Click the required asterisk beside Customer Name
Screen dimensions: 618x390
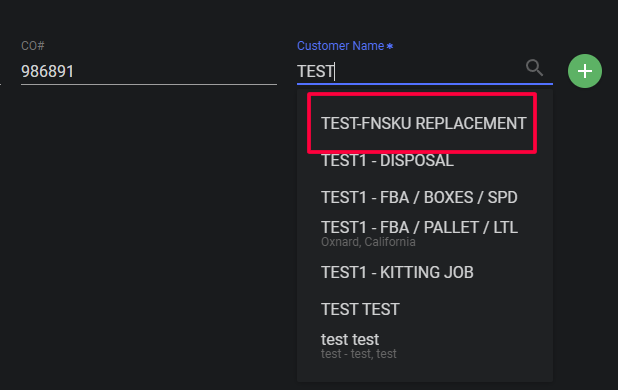tap(390, 46)
